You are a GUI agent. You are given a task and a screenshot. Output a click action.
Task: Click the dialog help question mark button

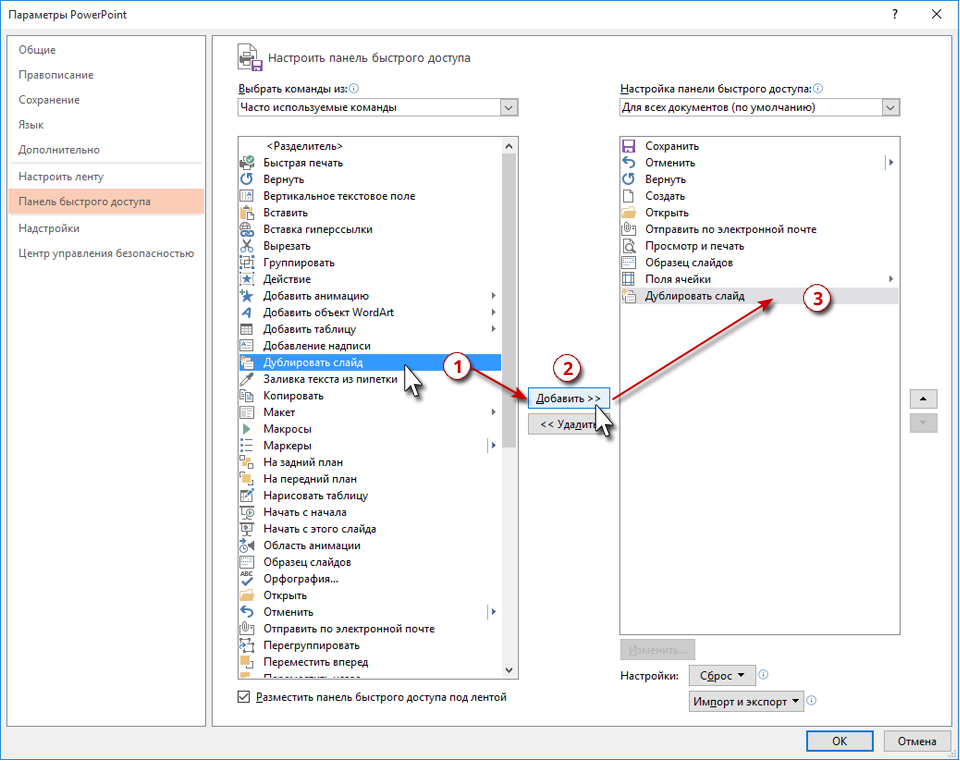[895, 14]
